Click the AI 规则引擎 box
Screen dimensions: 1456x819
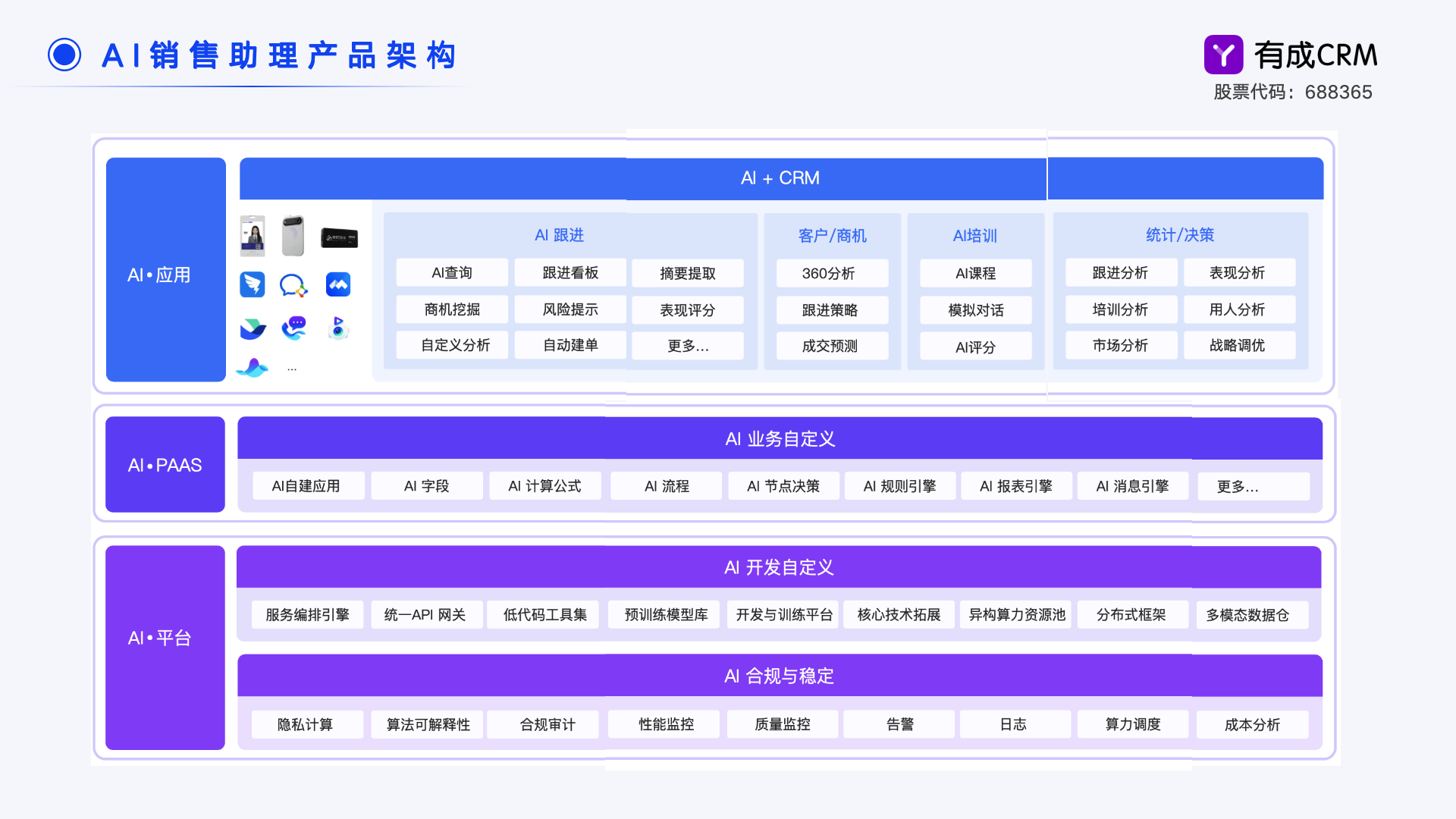point(900,486)
